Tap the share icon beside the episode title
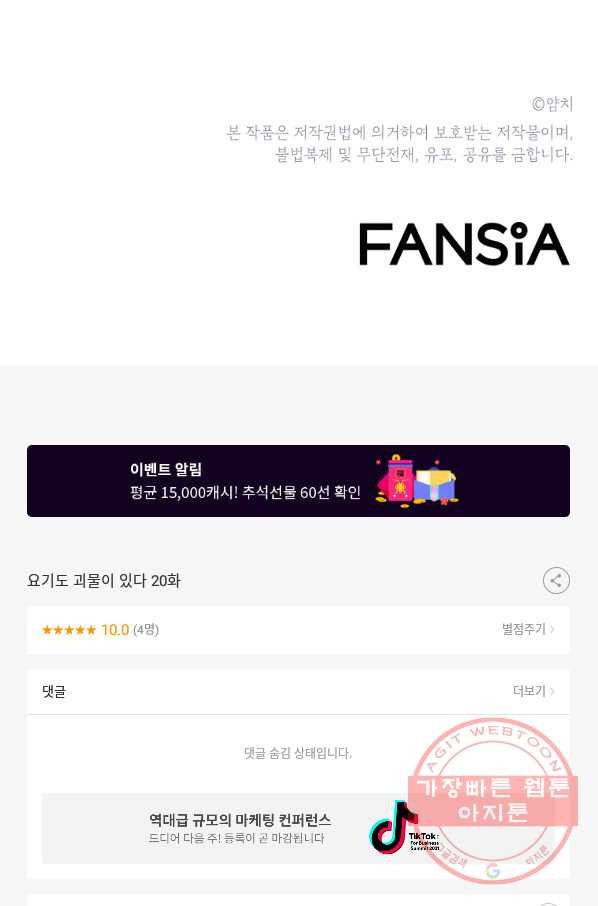The image size is (598, 906). (x=556, y=580)
